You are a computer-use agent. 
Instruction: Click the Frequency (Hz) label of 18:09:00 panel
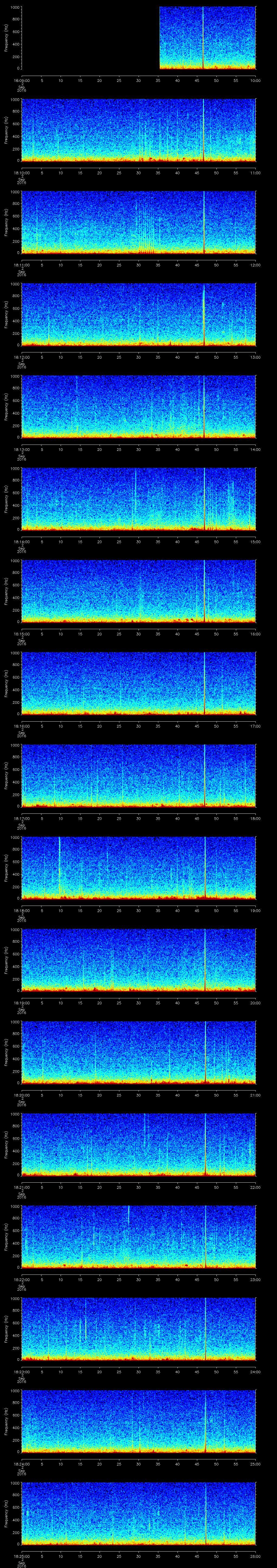coord(6,38)
